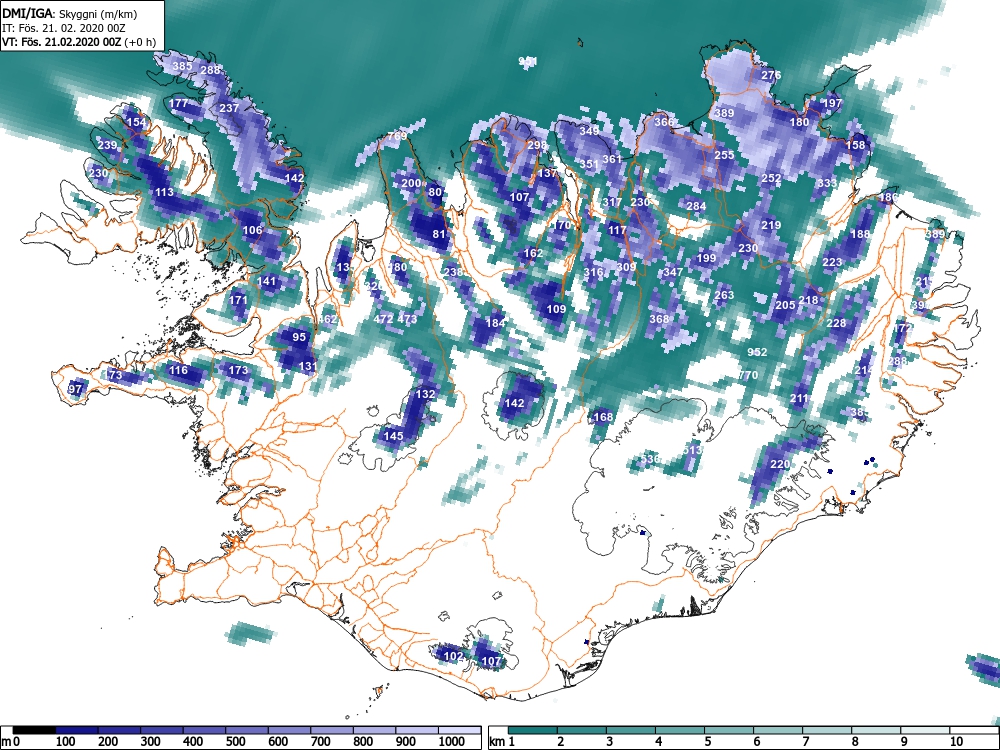Click the visibility reading 173

[x=237, y=369]
